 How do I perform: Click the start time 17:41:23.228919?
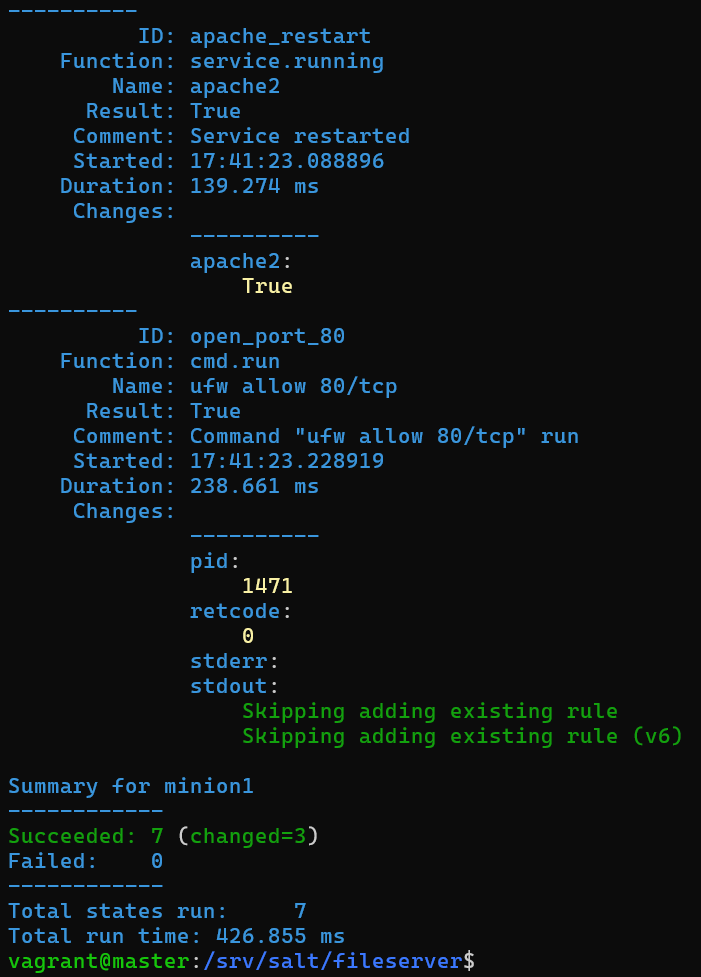pyautogui.click(x=287, y=462)
